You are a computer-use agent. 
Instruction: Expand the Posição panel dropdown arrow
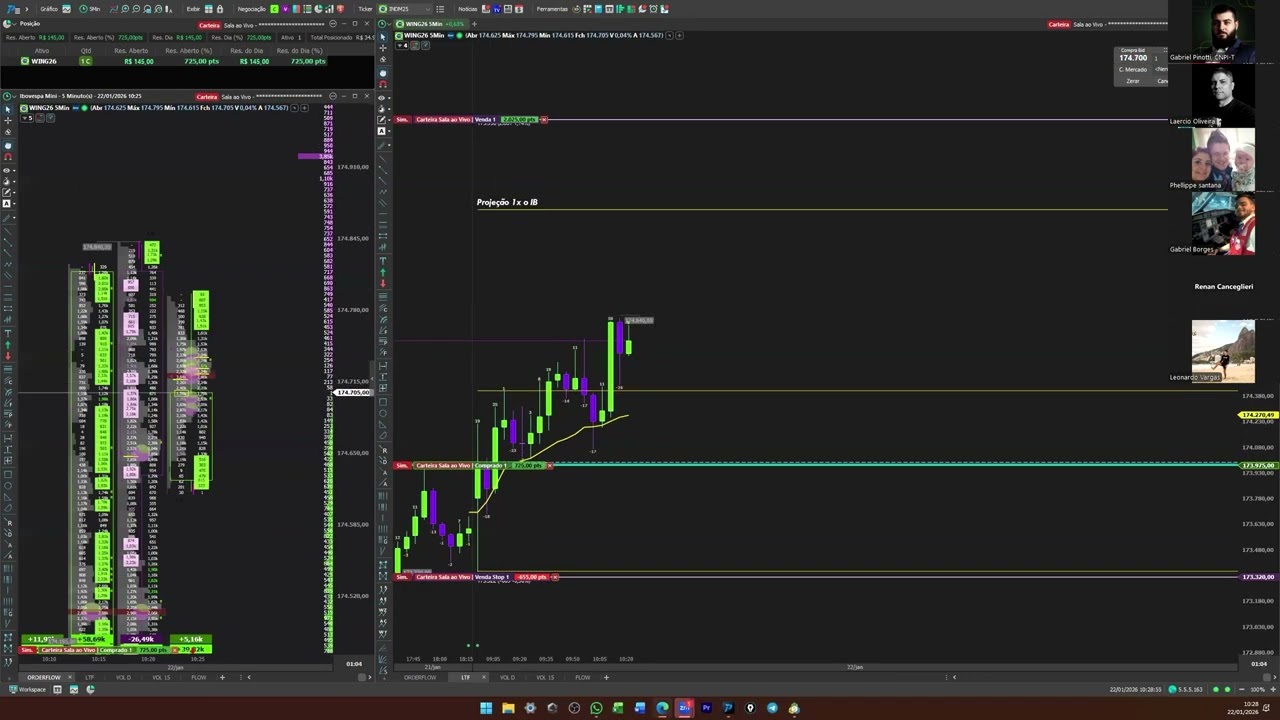point(15,24)
